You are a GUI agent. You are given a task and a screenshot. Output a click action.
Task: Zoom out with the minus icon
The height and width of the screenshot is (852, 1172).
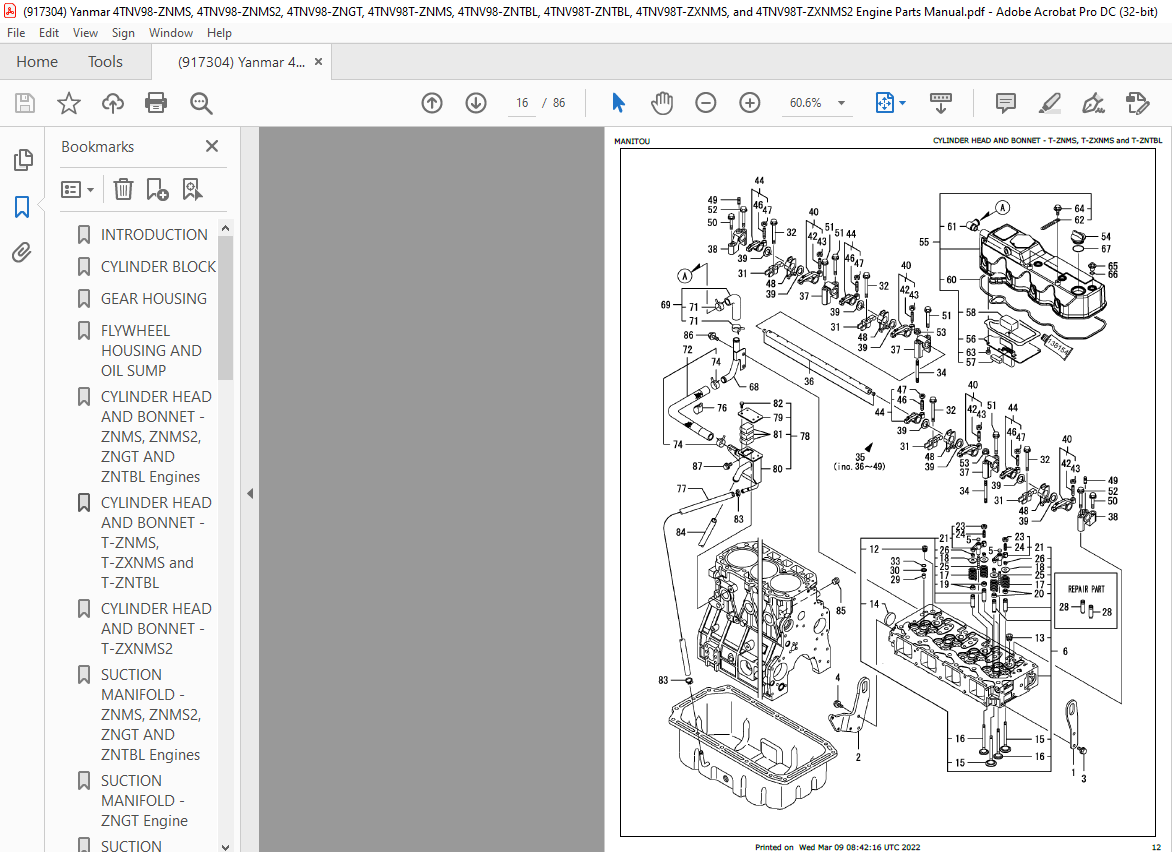pyautogui.click(x=706, y=103)
